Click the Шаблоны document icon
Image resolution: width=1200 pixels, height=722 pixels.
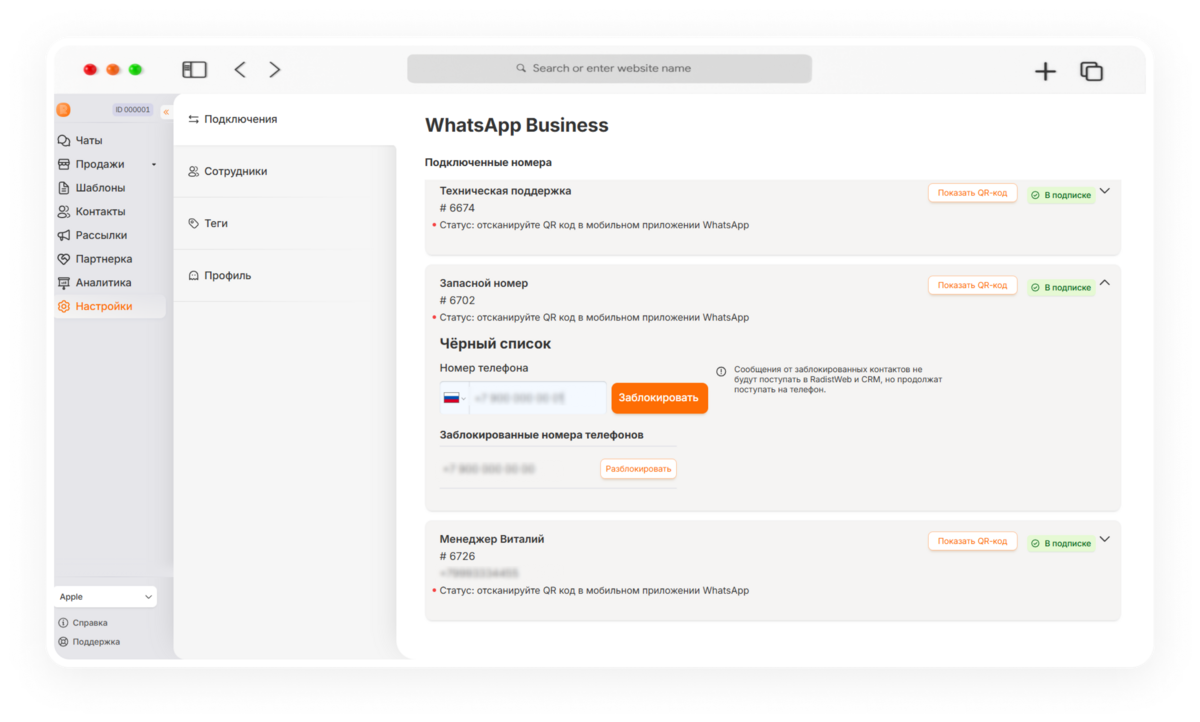(64, 188)
